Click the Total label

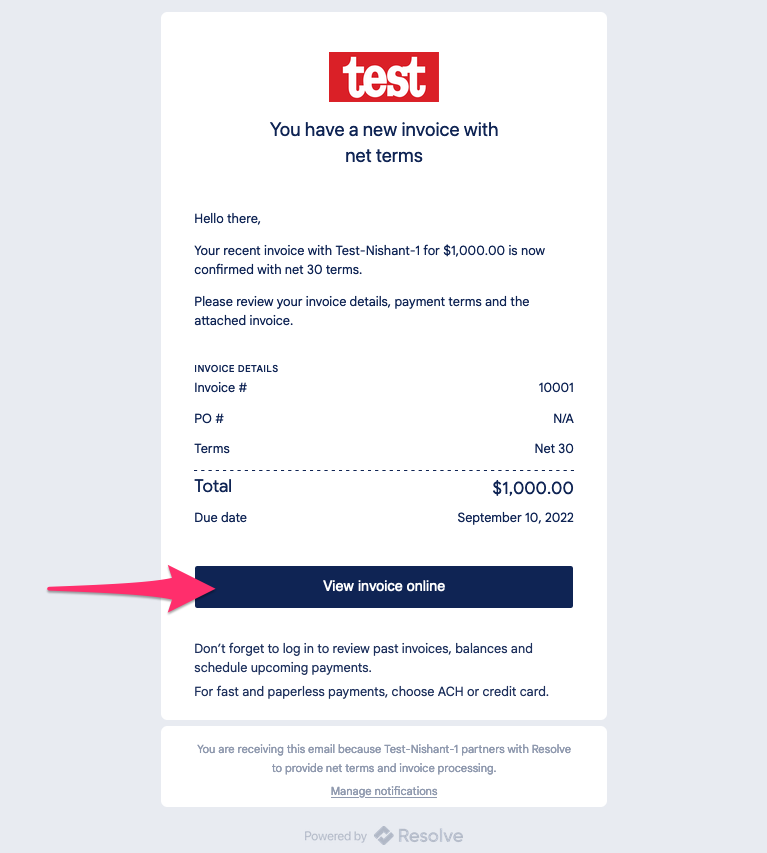click(x=213, y=486)
